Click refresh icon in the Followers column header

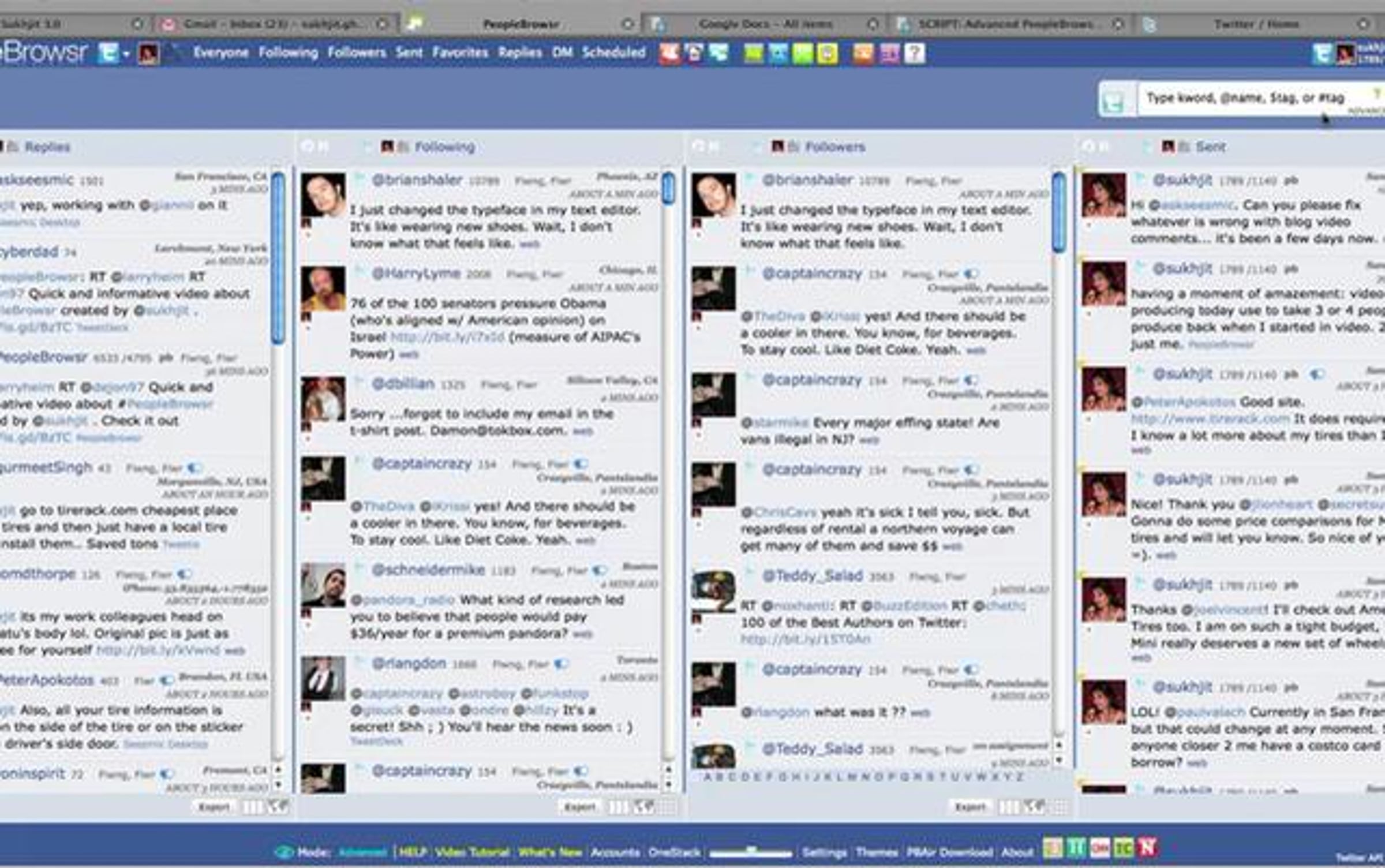[699, 147]
